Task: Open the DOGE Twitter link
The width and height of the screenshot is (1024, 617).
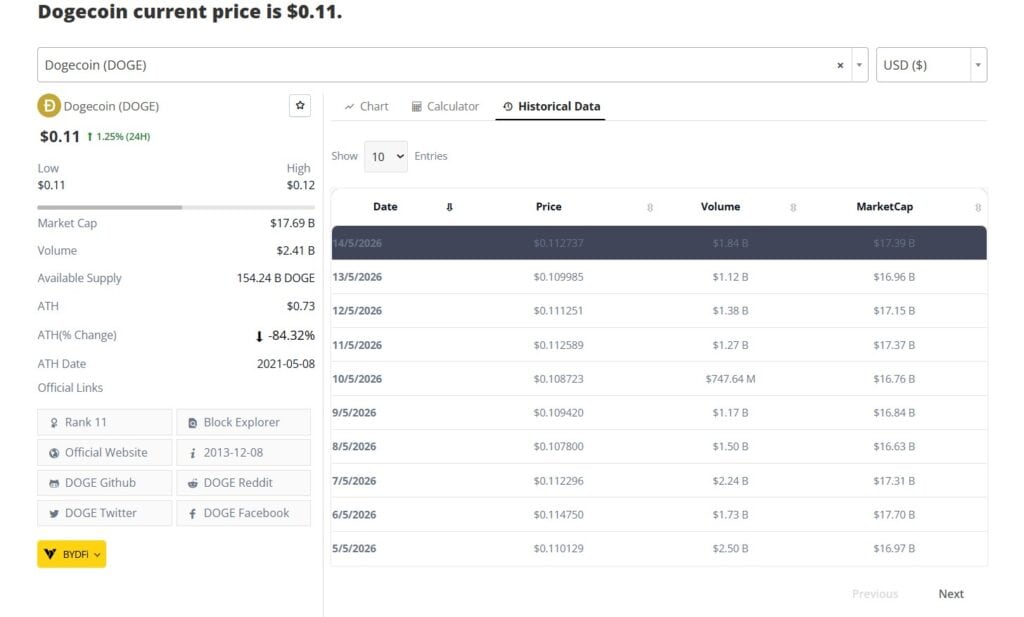Action: coord(104,513)
